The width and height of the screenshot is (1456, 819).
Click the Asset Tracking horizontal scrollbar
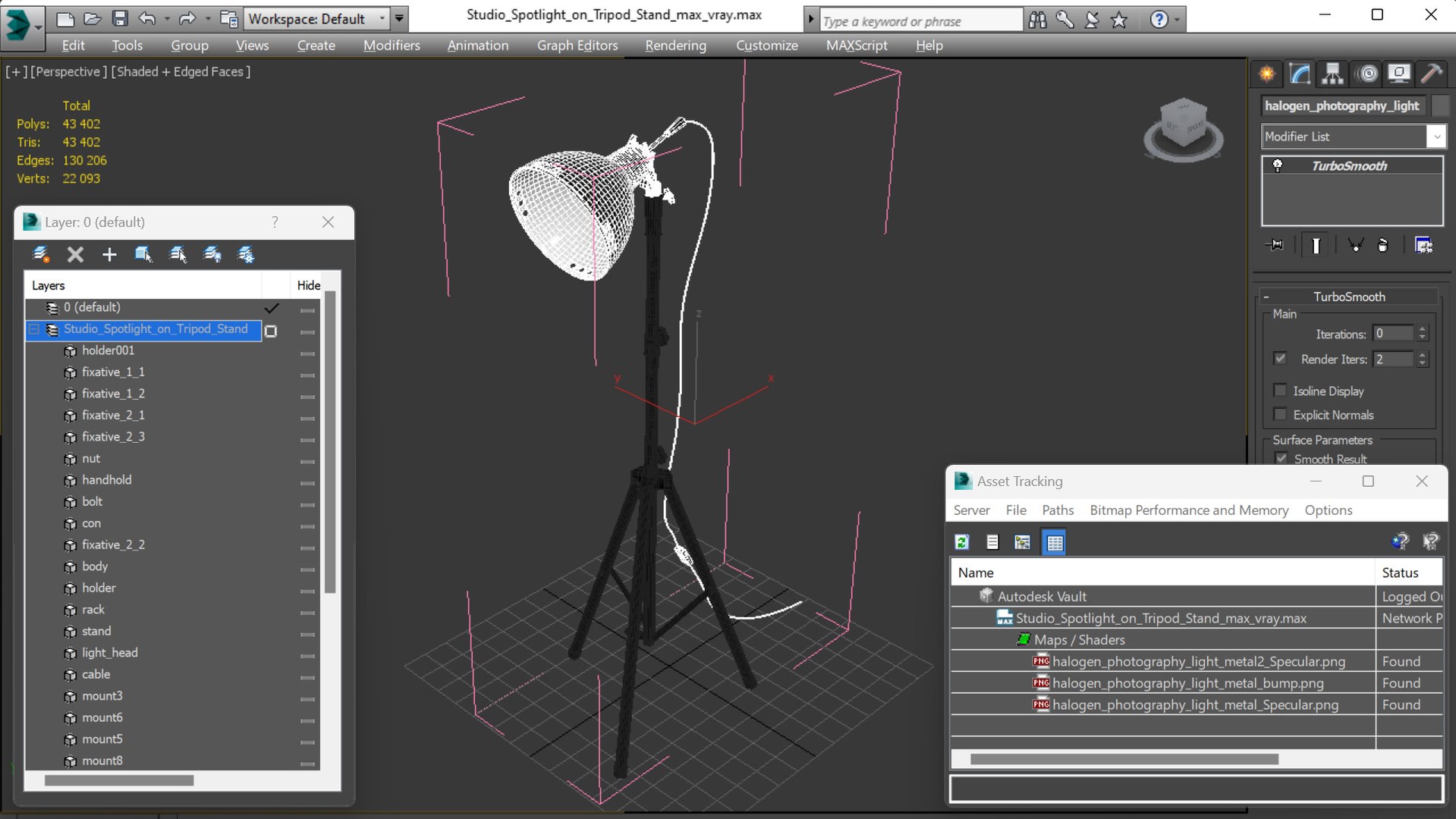[1124, 759]
